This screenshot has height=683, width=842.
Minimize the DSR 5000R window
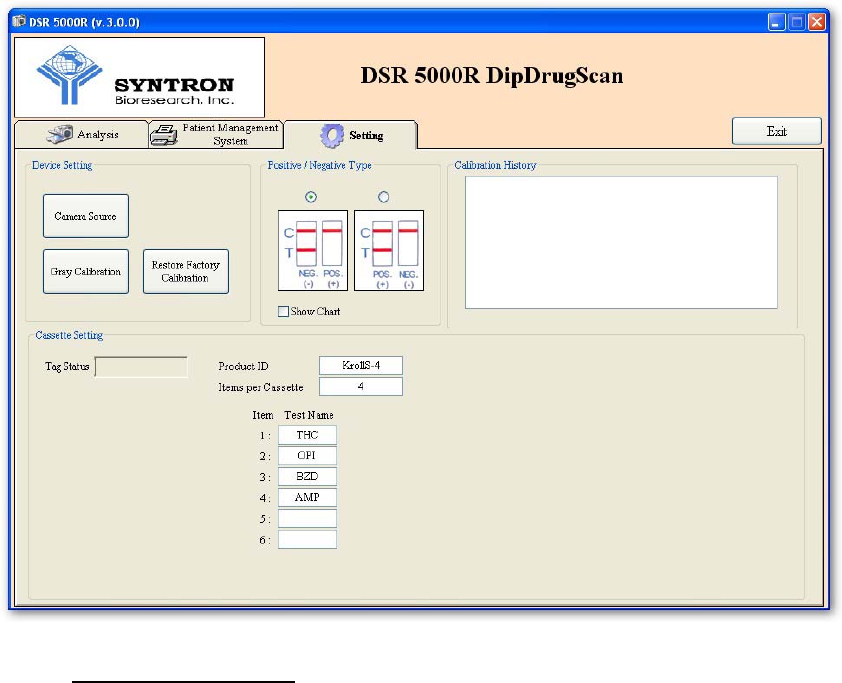pos(776,22)
